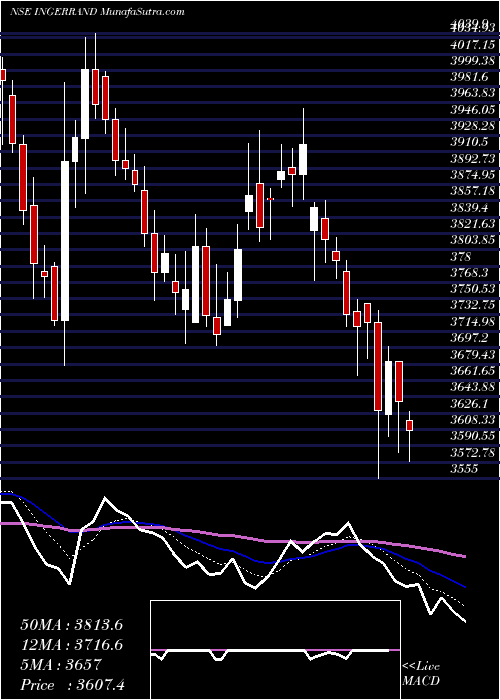The height and width of the screenshot is (700, 500).
Task: Click the 3874.95 price axis label
Action: [x=473, y=175]
